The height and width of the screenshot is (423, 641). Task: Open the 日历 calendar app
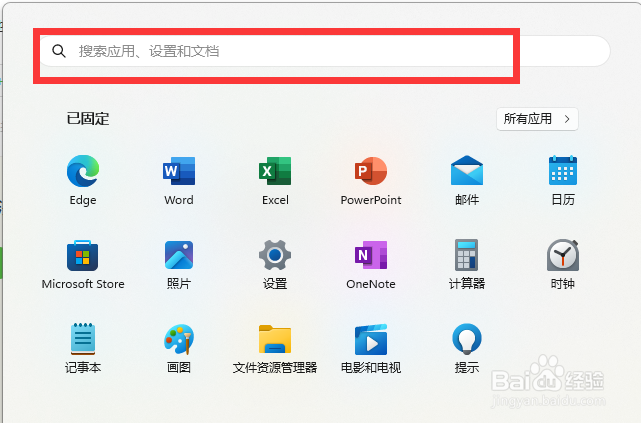(x=563, y=170)
